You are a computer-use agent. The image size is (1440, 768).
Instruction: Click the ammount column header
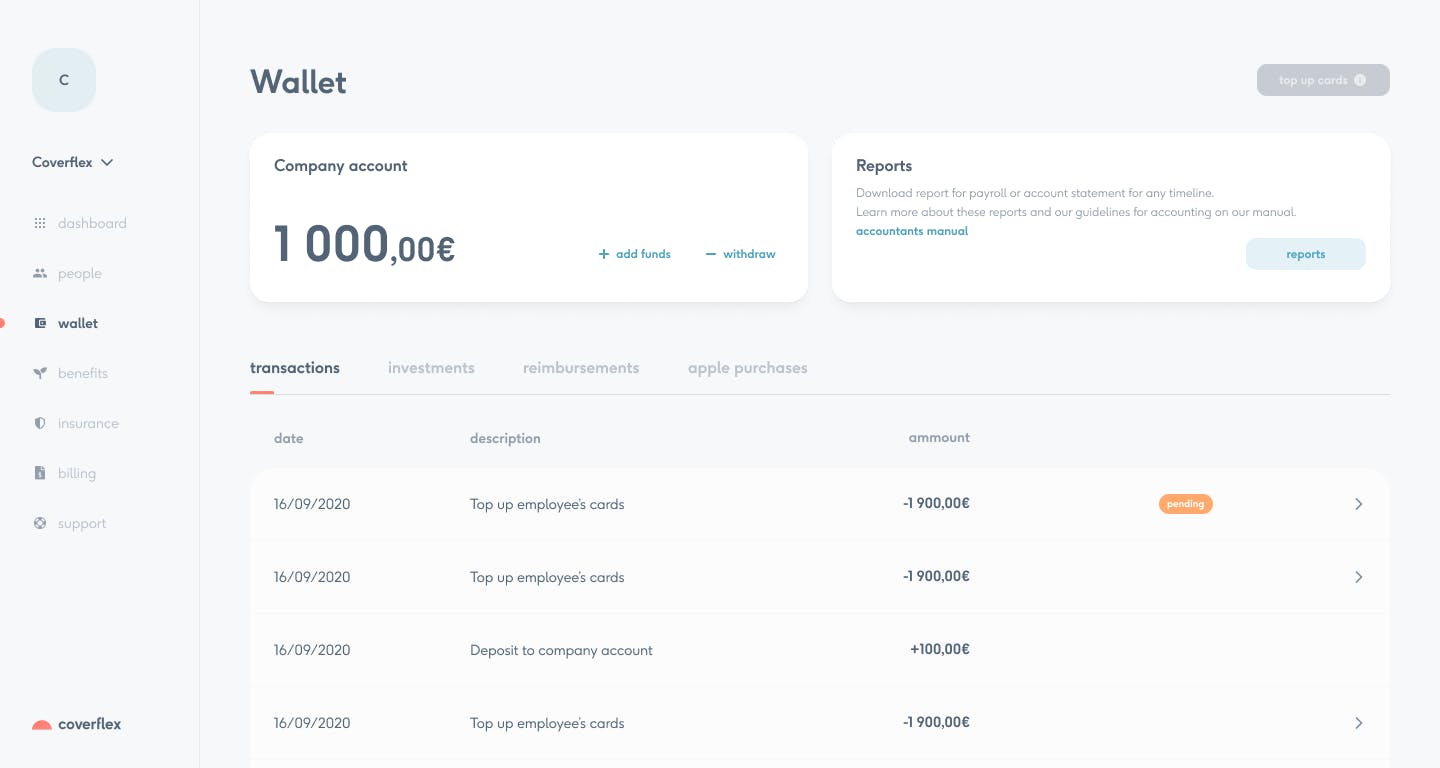939,437
